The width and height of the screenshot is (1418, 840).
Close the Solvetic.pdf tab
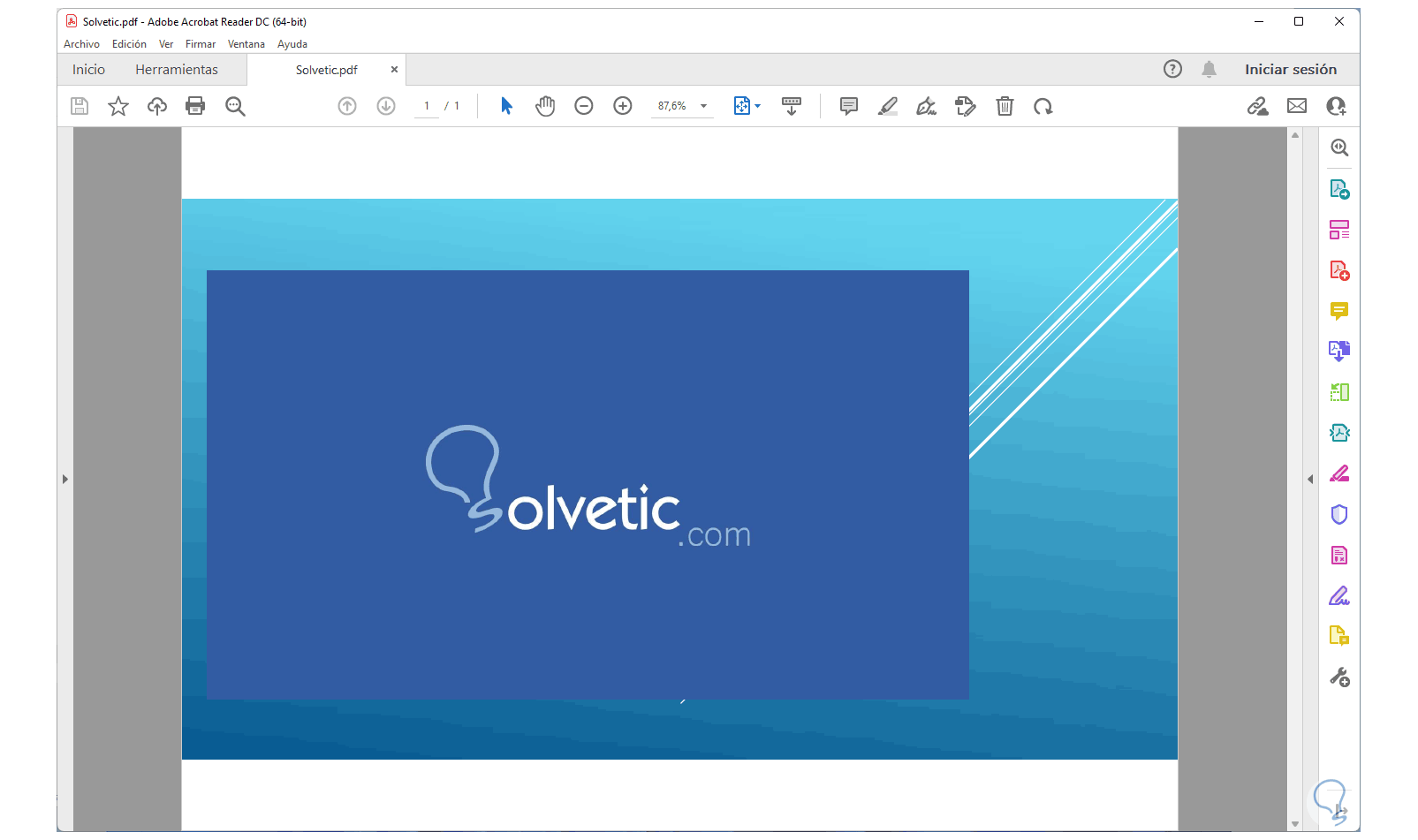pos(394,69)
